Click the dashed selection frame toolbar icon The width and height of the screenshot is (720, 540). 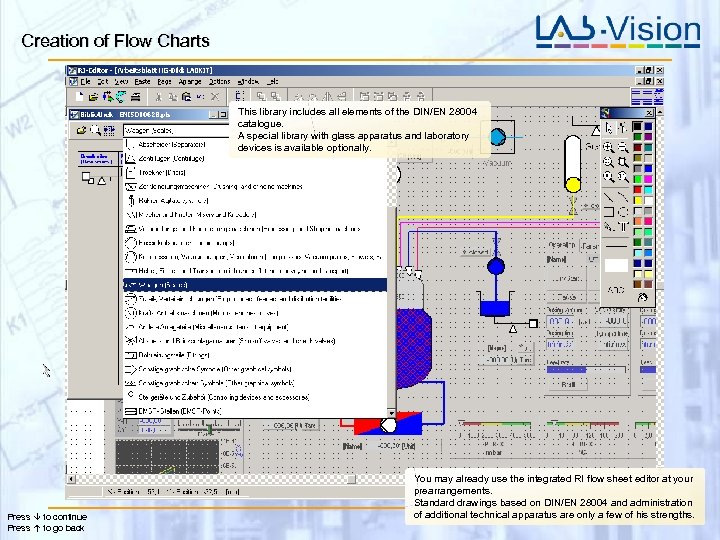click(x=239, y=96)
